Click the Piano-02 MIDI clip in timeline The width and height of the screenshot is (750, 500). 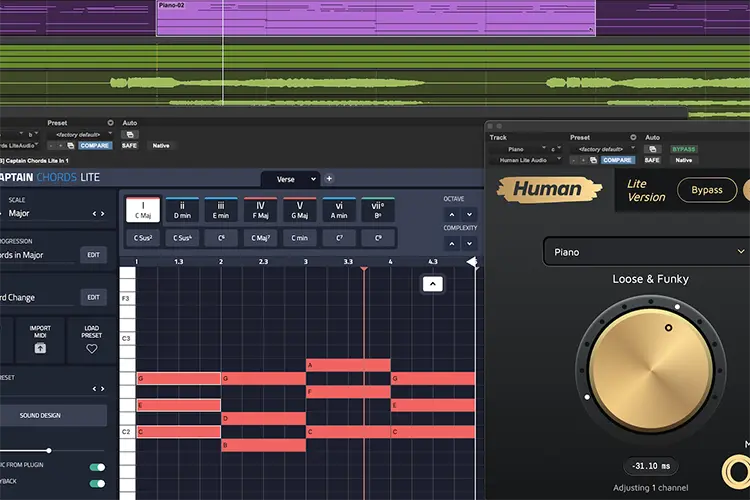[x=376, y=18]
